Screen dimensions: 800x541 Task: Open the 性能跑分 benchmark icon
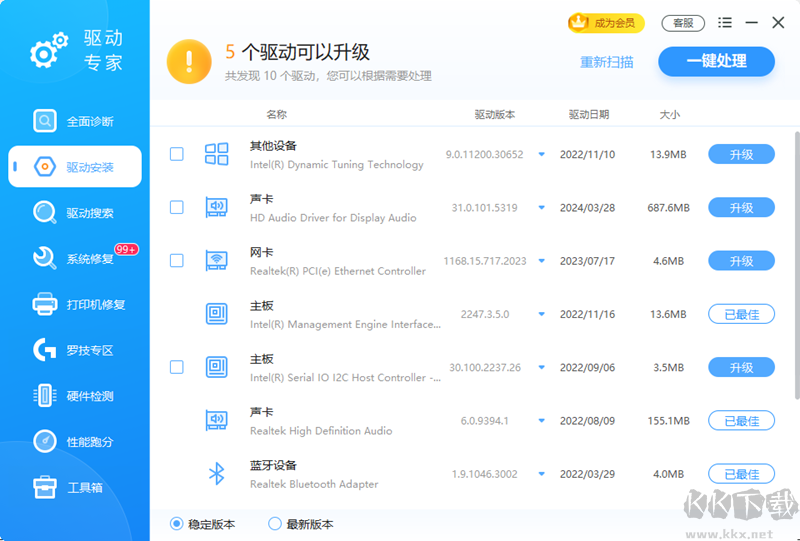[x=45, y=441]
